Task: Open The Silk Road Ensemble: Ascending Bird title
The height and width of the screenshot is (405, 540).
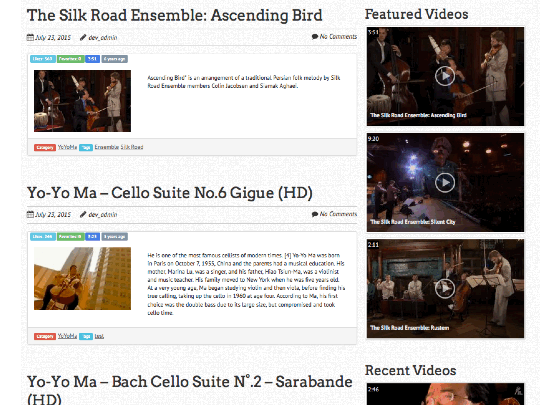Action: [x=175, y=15]
